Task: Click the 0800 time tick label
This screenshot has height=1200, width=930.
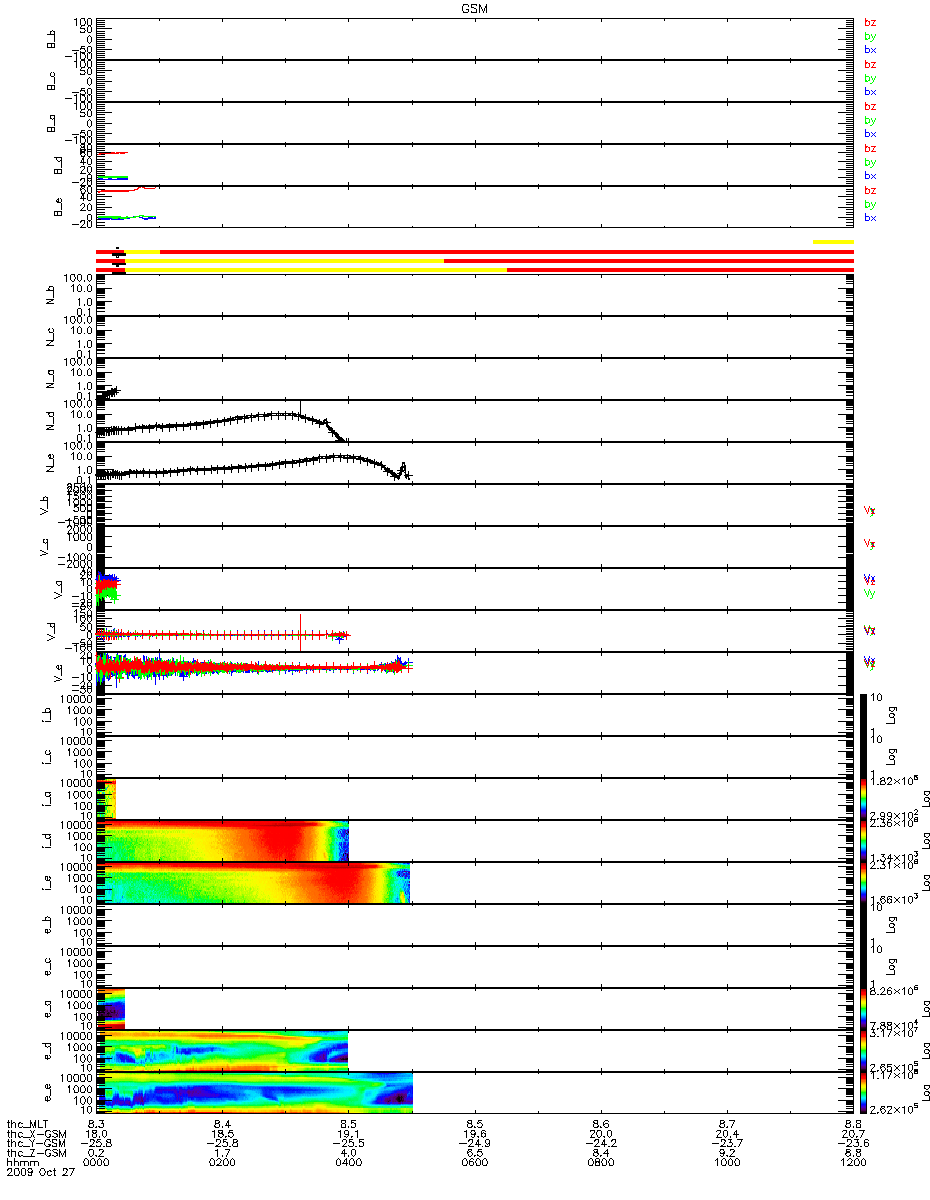Action: (x=601, y=1163)
